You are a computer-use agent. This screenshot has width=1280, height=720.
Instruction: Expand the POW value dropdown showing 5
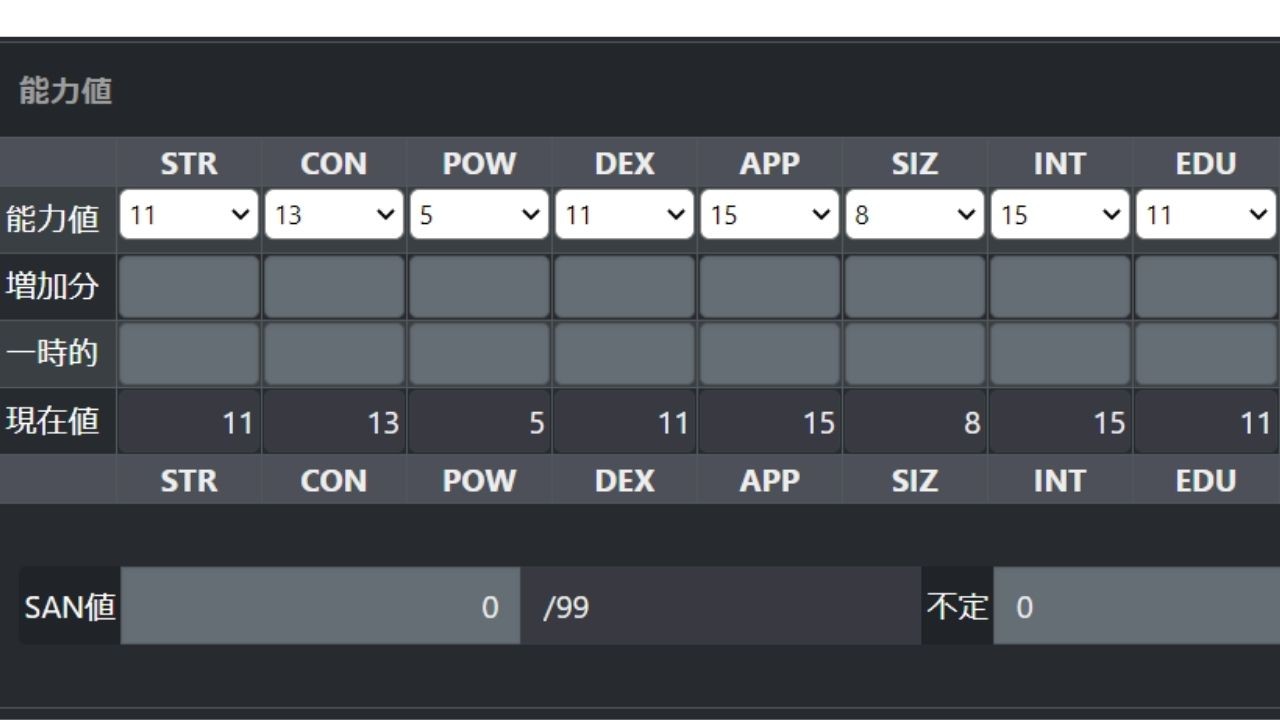click(479, 215)
